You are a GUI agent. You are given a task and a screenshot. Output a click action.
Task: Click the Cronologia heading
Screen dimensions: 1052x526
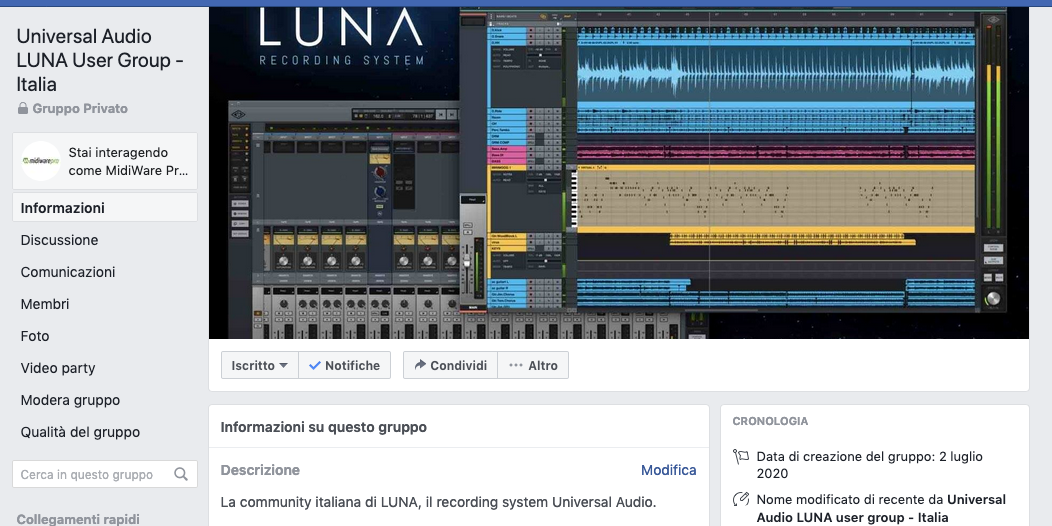(770, 421)
